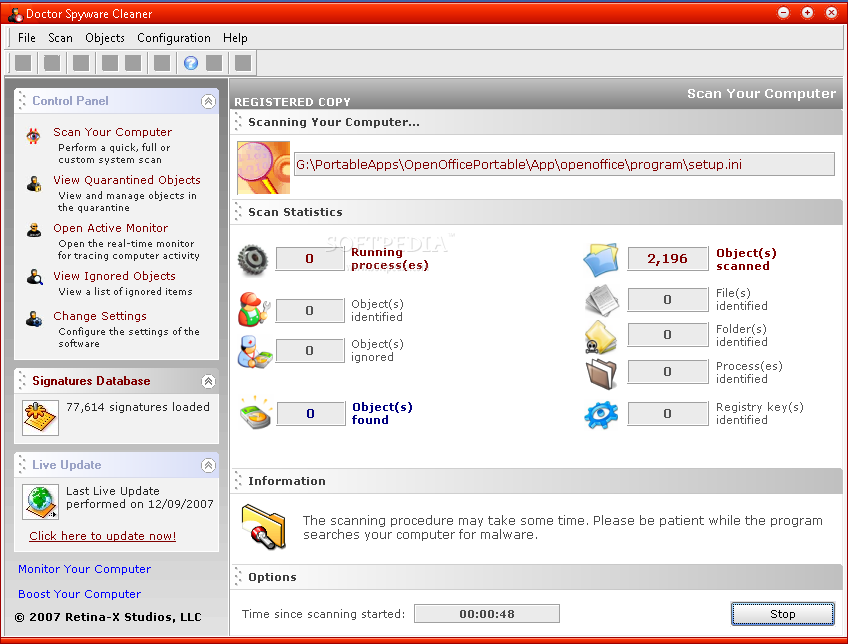Click the blue gear eye icon for Registry keys

click(601, 415)
